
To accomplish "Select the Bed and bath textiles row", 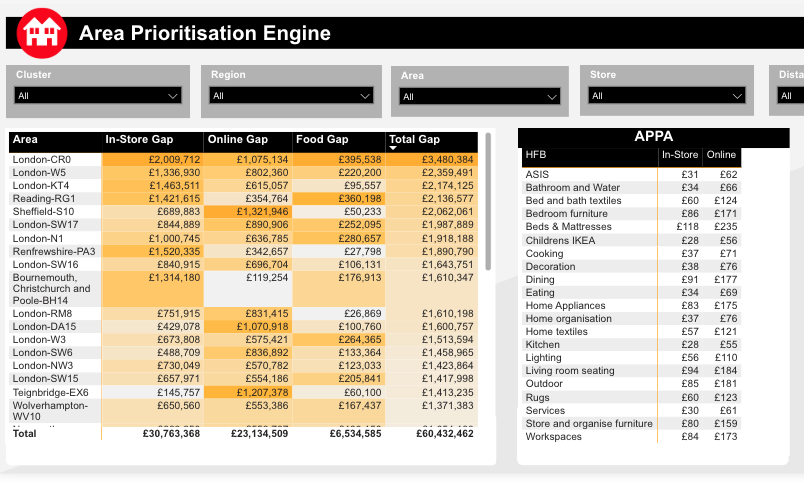I will [631, 201].
